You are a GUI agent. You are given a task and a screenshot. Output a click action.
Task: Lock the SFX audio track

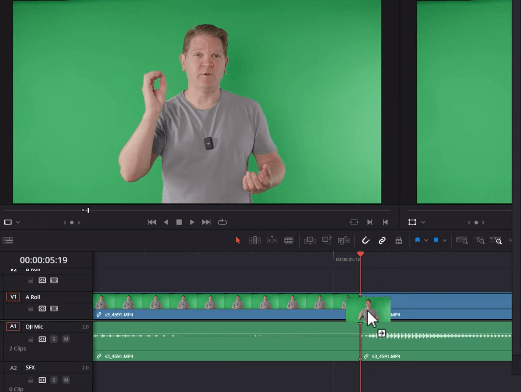[x=31, y=380]
